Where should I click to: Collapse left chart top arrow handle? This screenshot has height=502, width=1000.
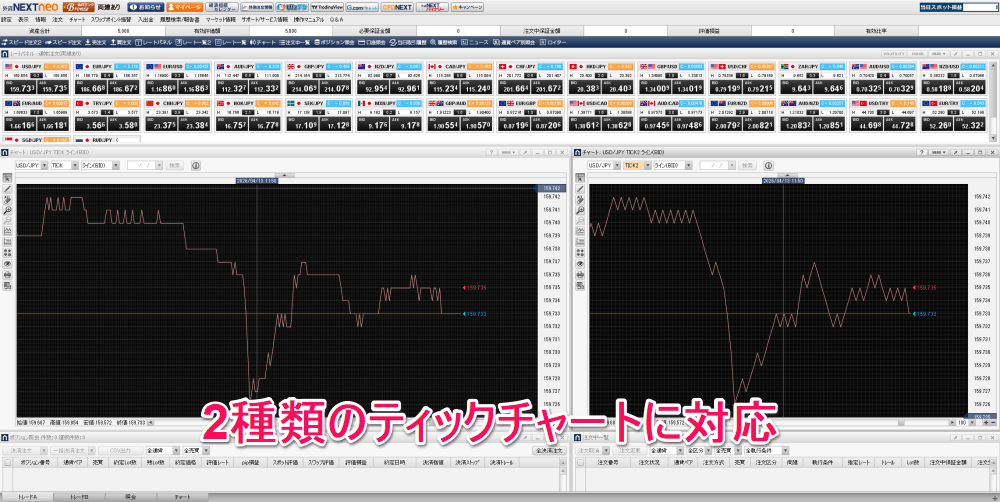[x=285, y=175]
